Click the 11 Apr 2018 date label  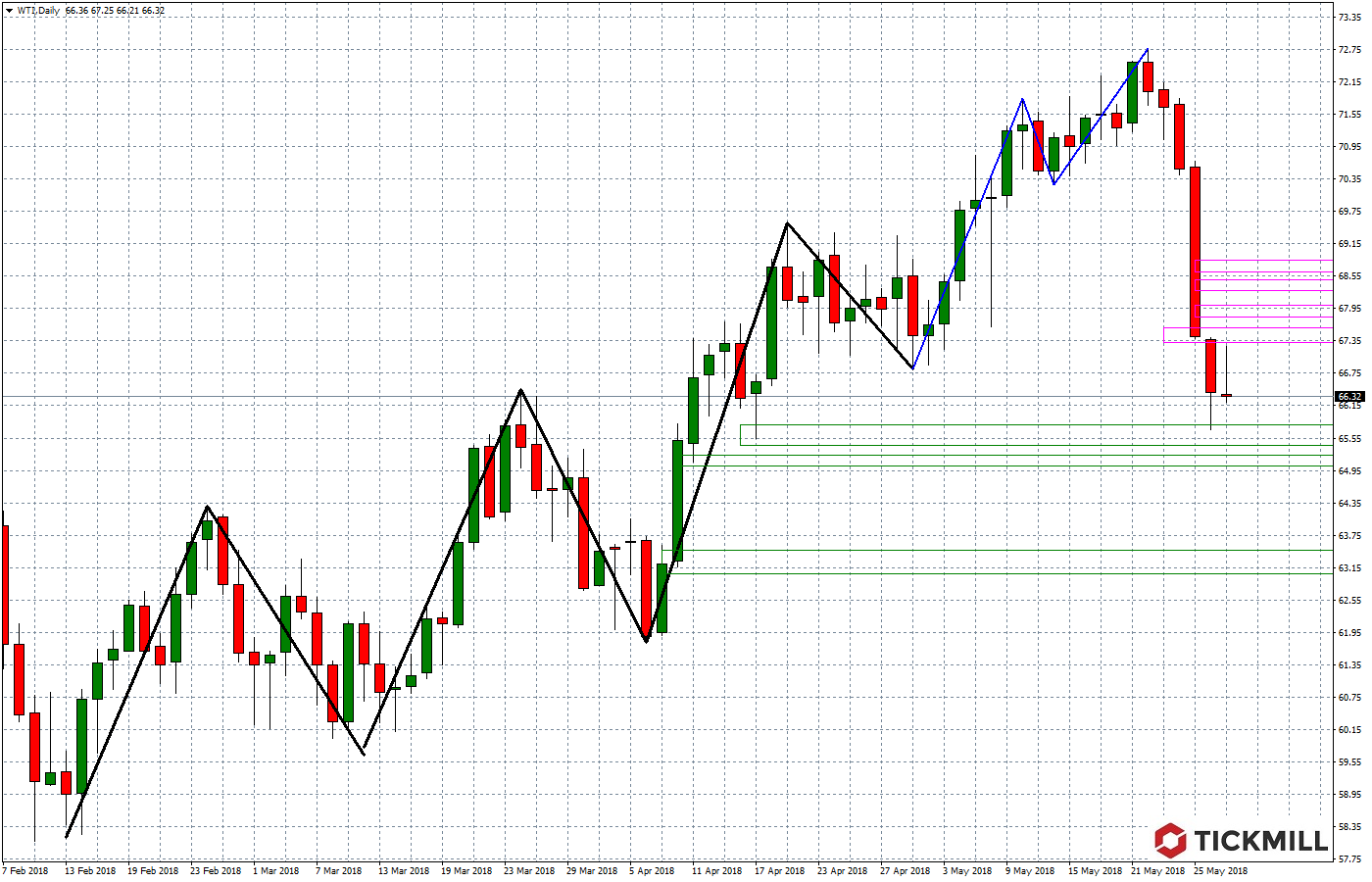(716, 870)
